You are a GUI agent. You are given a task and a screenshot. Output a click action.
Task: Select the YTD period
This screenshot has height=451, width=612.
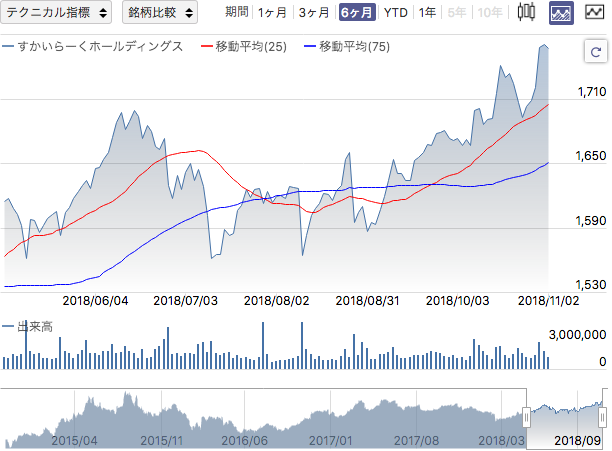coord(395,13)
